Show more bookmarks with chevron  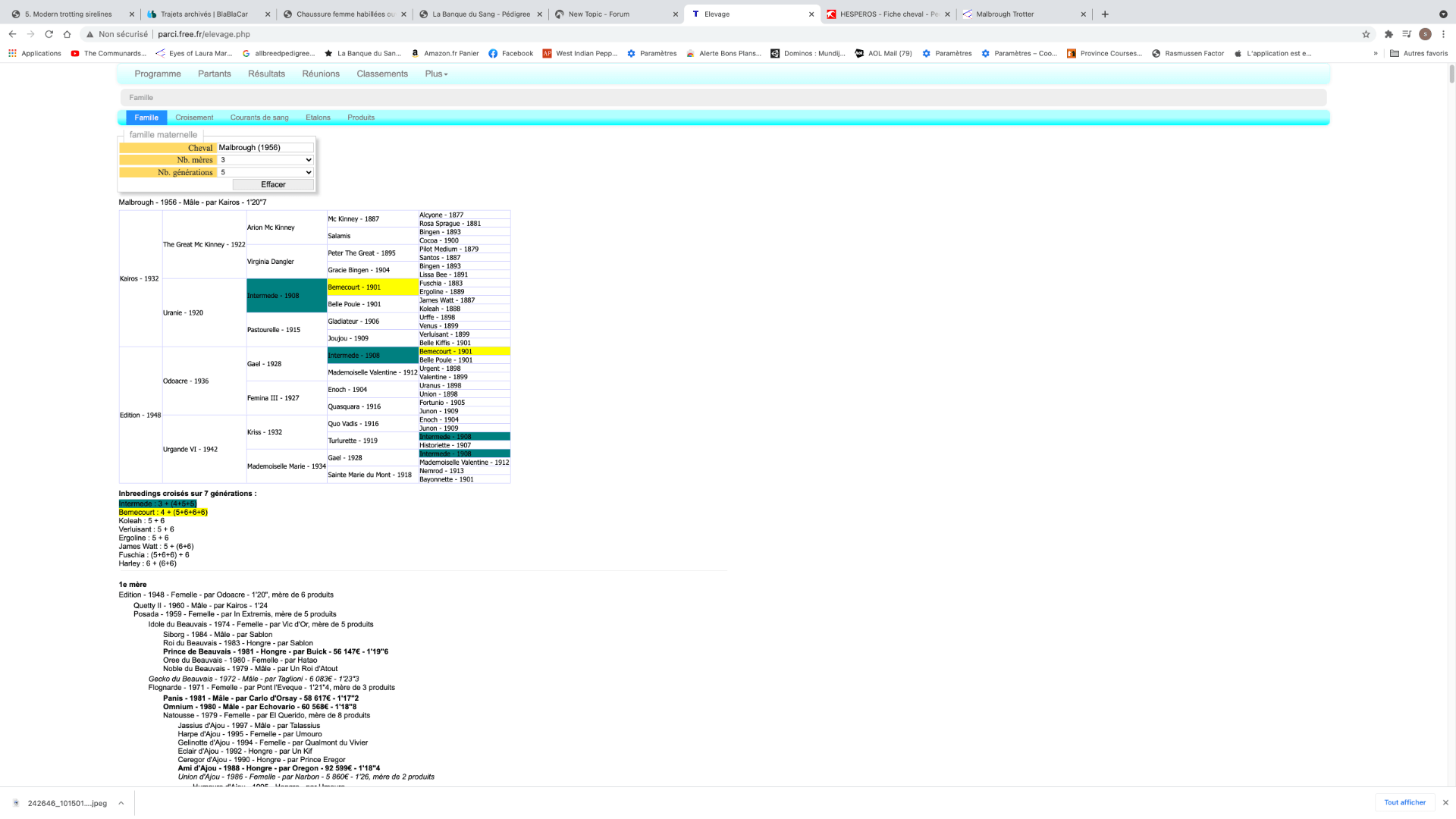1376,53
